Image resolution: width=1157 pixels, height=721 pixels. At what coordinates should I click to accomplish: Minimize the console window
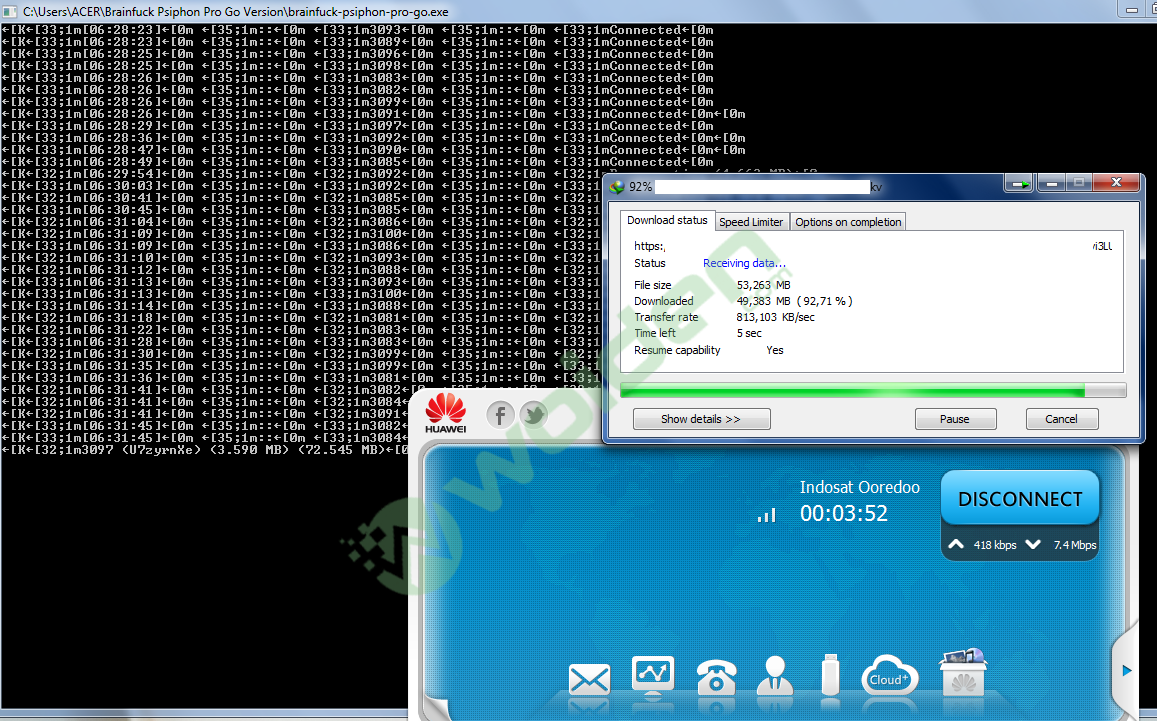pyautogui.click(x=1132, y=10)
